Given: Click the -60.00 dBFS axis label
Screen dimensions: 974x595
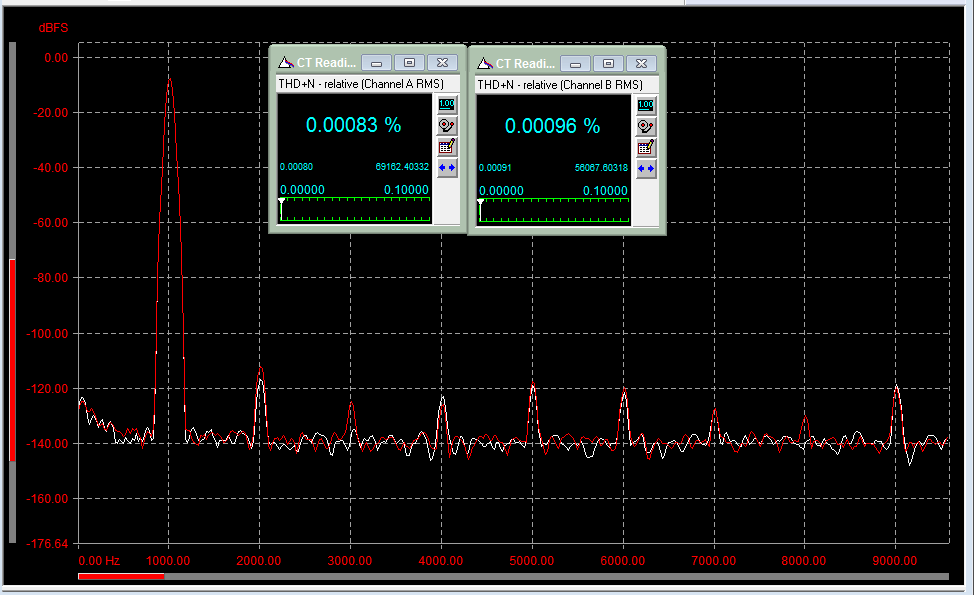Looking at the screenshot, I should pos(50,222).
